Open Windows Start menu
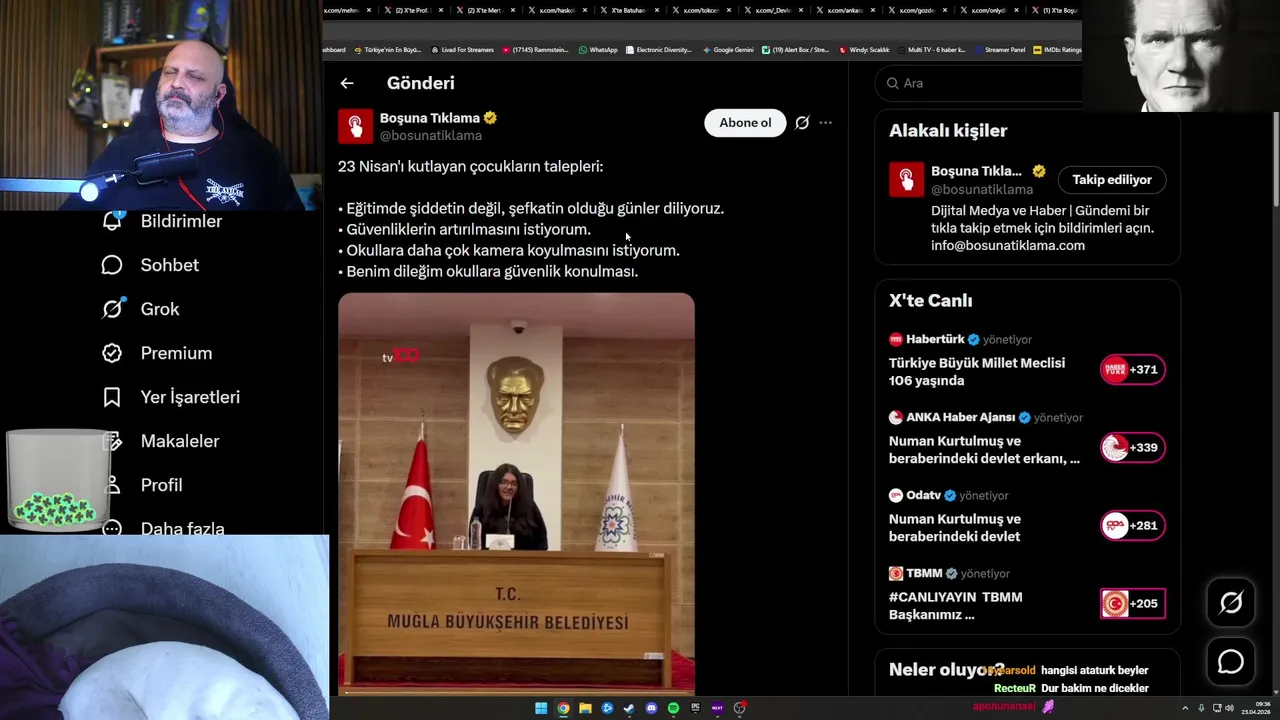 [x=541, y=708]
